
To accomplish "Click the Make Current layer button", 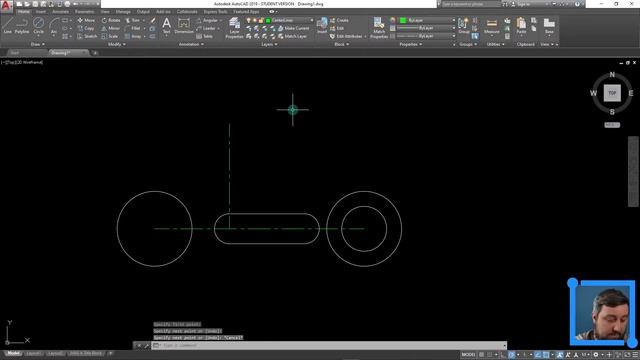I will point(293,28).
